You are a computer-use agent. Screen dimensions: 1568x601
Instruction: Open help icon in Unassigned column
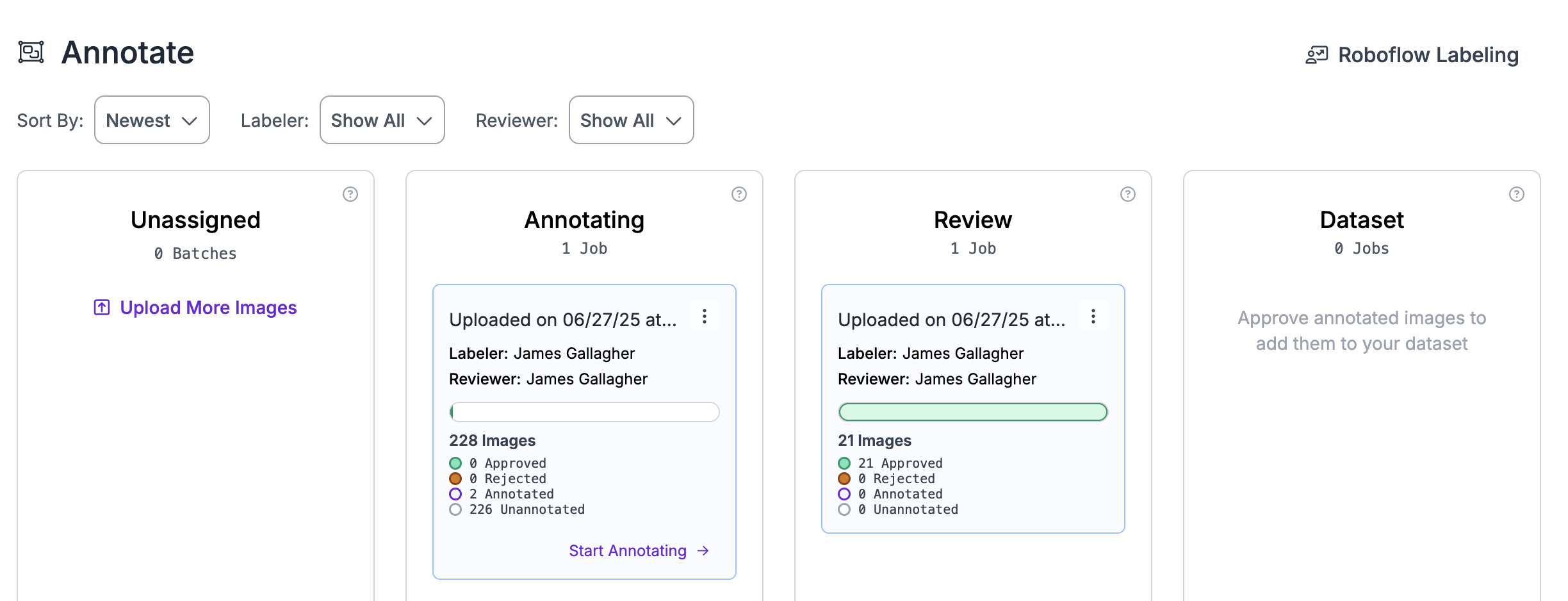[x=350, y=194]
